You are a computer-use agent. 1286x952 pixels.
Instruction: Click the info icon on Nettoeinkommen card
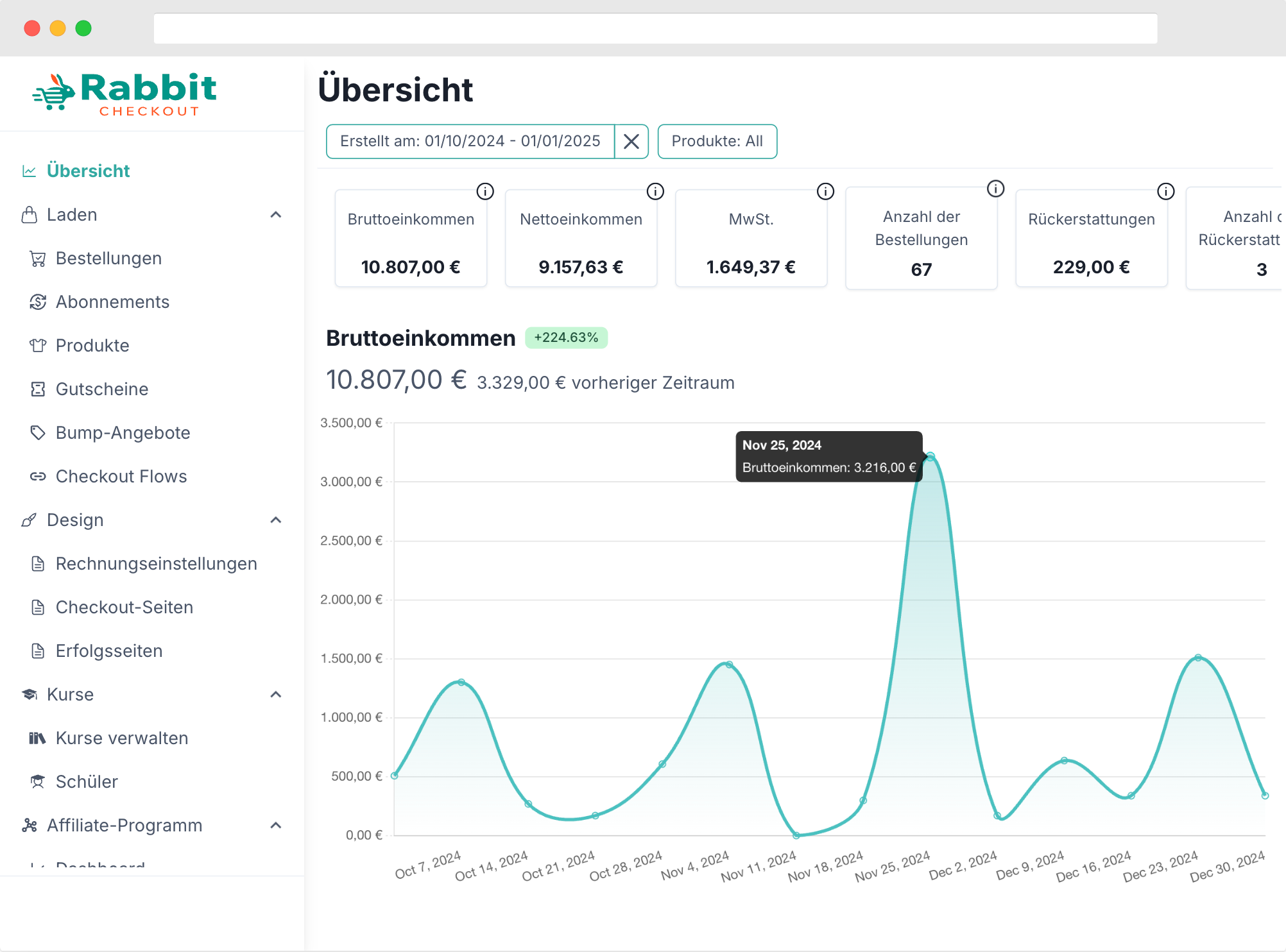click(x=655, y=191)
